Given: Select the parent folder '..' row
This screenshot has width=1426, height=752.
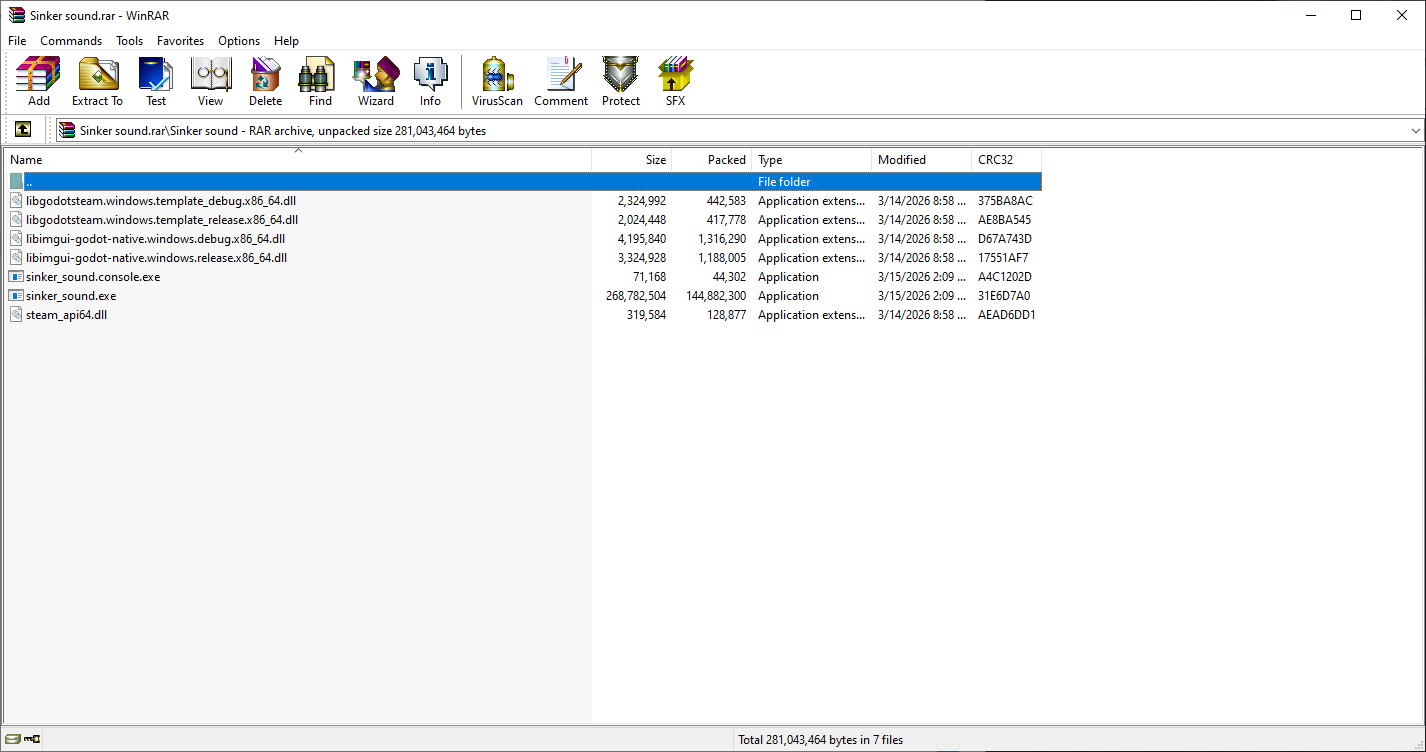Looking at the screenshot, I should 523,182.
